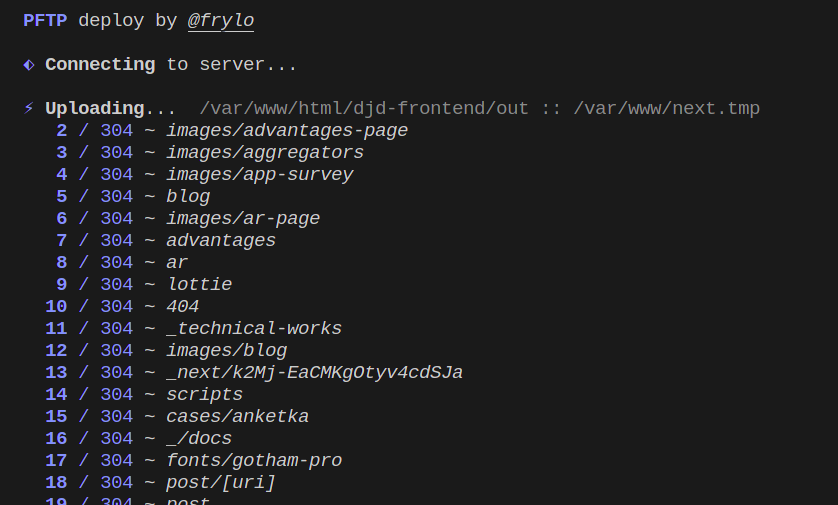This screenshot has width=838, height=505.
Task: Click the post/[uri] entry
Action: 221,482
